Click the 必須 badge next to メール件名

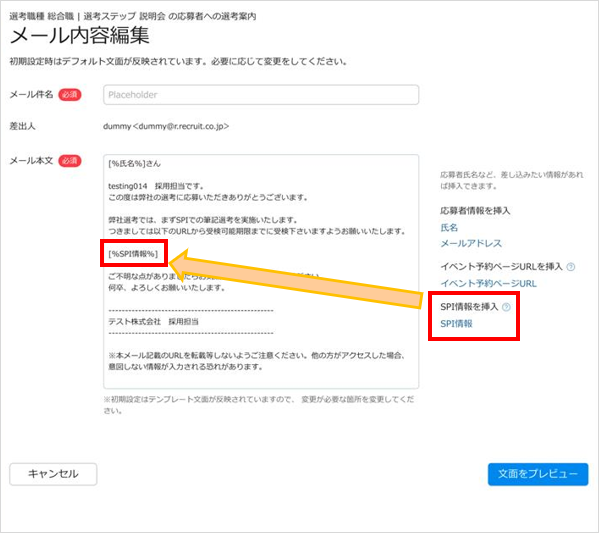click(70, 95)
